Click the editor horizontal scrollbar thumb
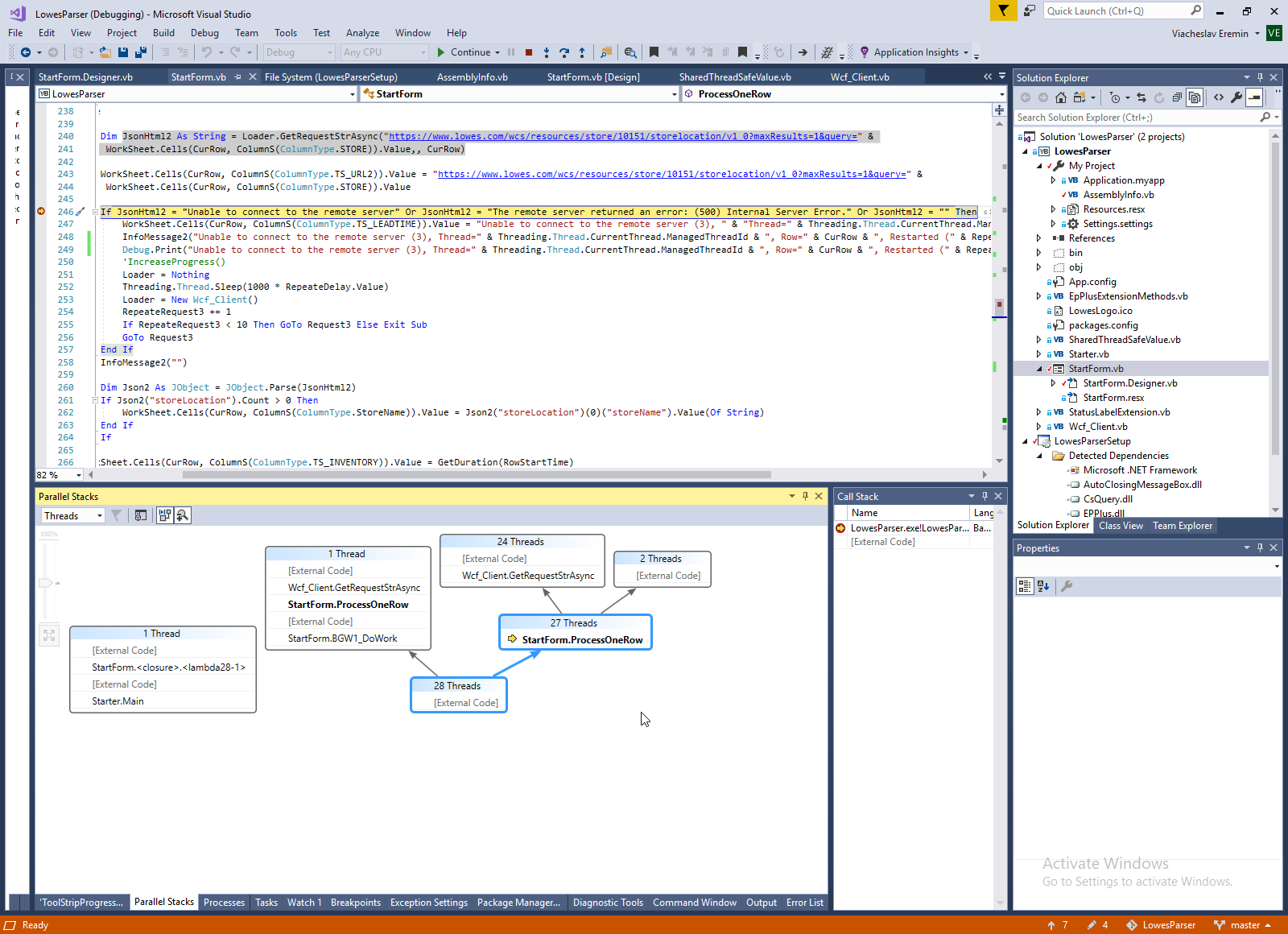This screenshot has height=934, width=1288. tap(477, 475)
